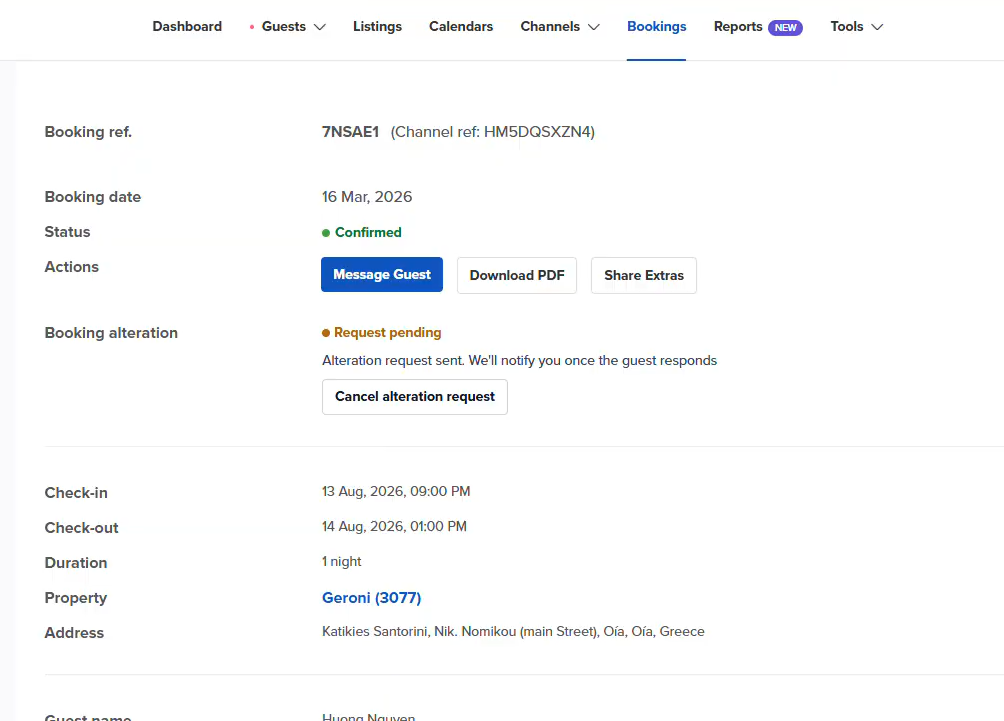The height and width of the screenshot is (721, 1004).
Task: Click the booking reference 7NSAE1
Action: click(350, 132)
